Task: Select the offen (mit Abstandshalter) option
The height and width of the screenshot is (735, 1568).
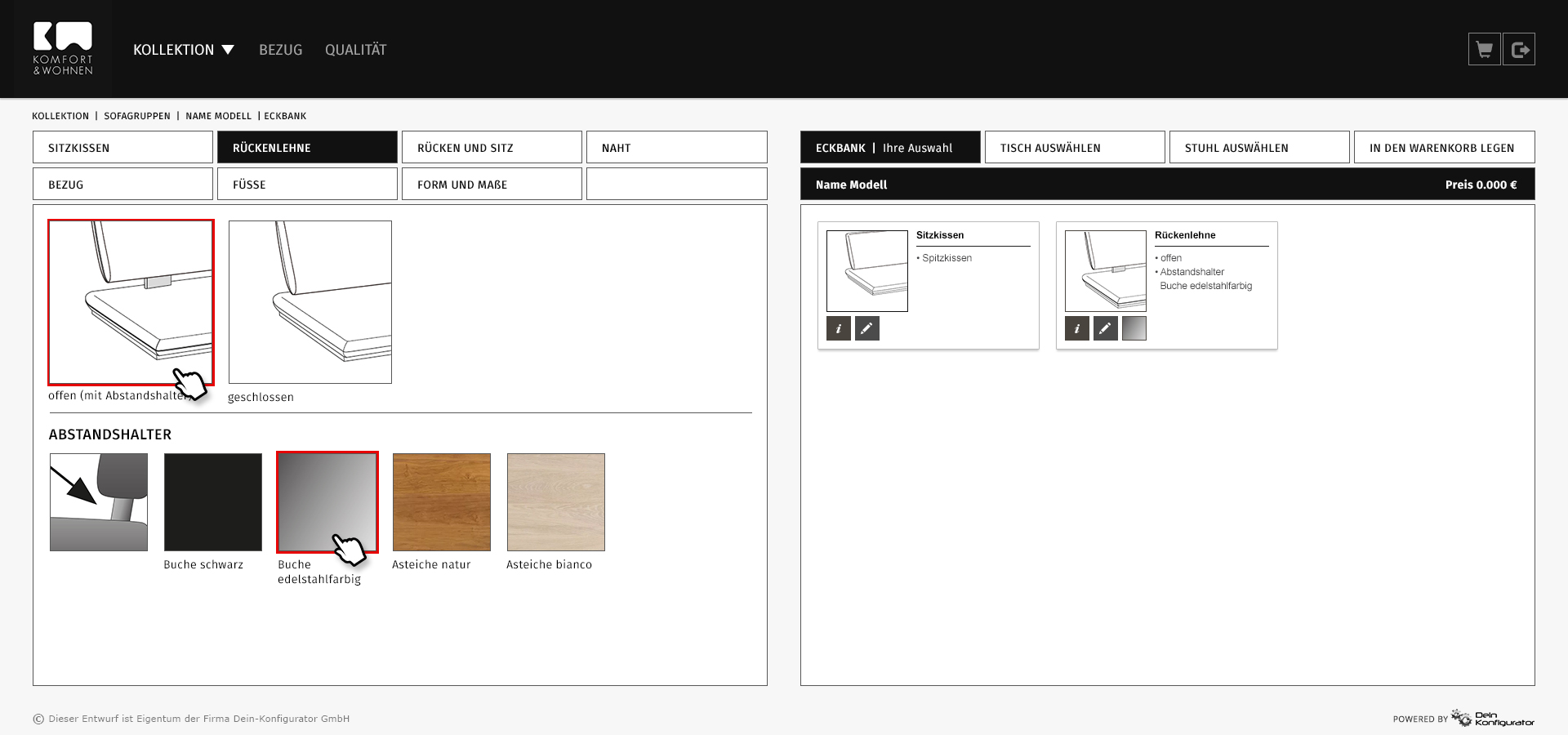Action: click(x=131, y=302)
